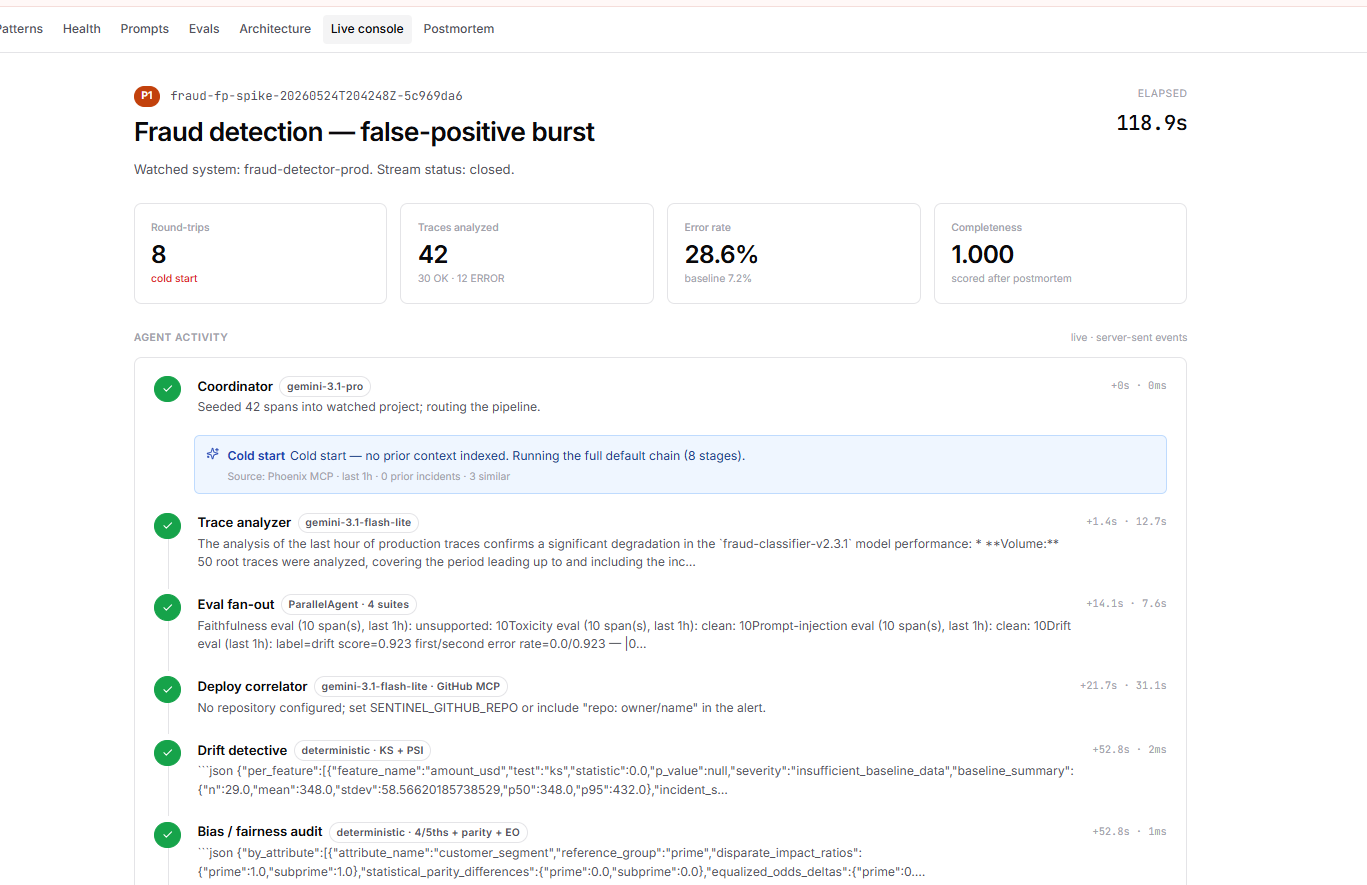Click the gemini-3.1-pro model badge
Screen dimensions: 1367x885
click(325, 386)
